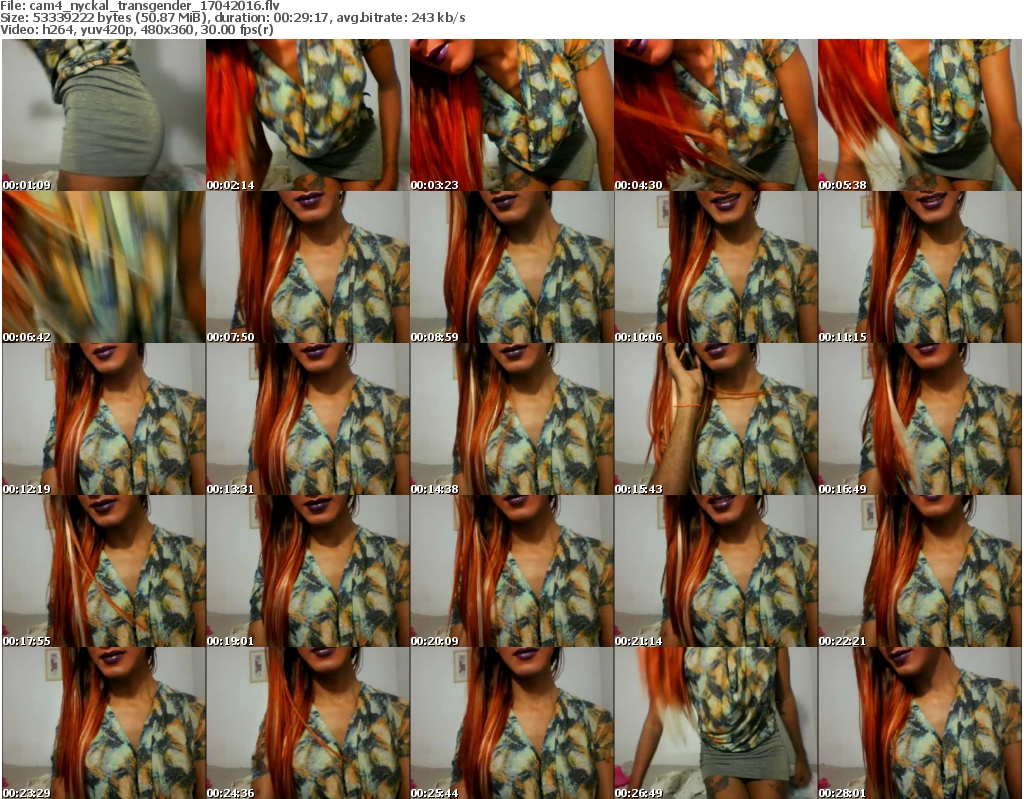Pick the standing frame stamped 00:26:49

coord(715,723)
